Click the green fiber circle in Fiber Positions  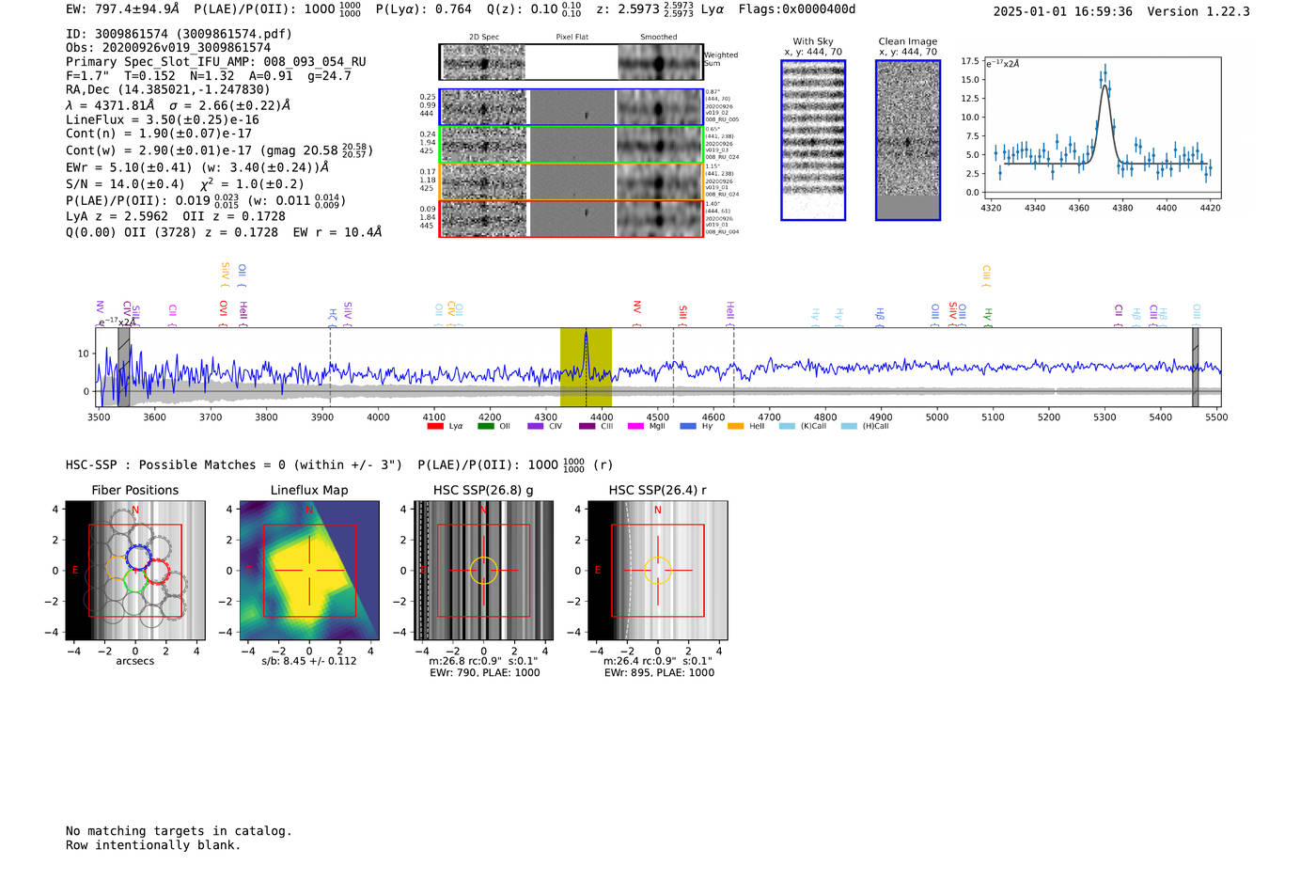click(136, 581)
